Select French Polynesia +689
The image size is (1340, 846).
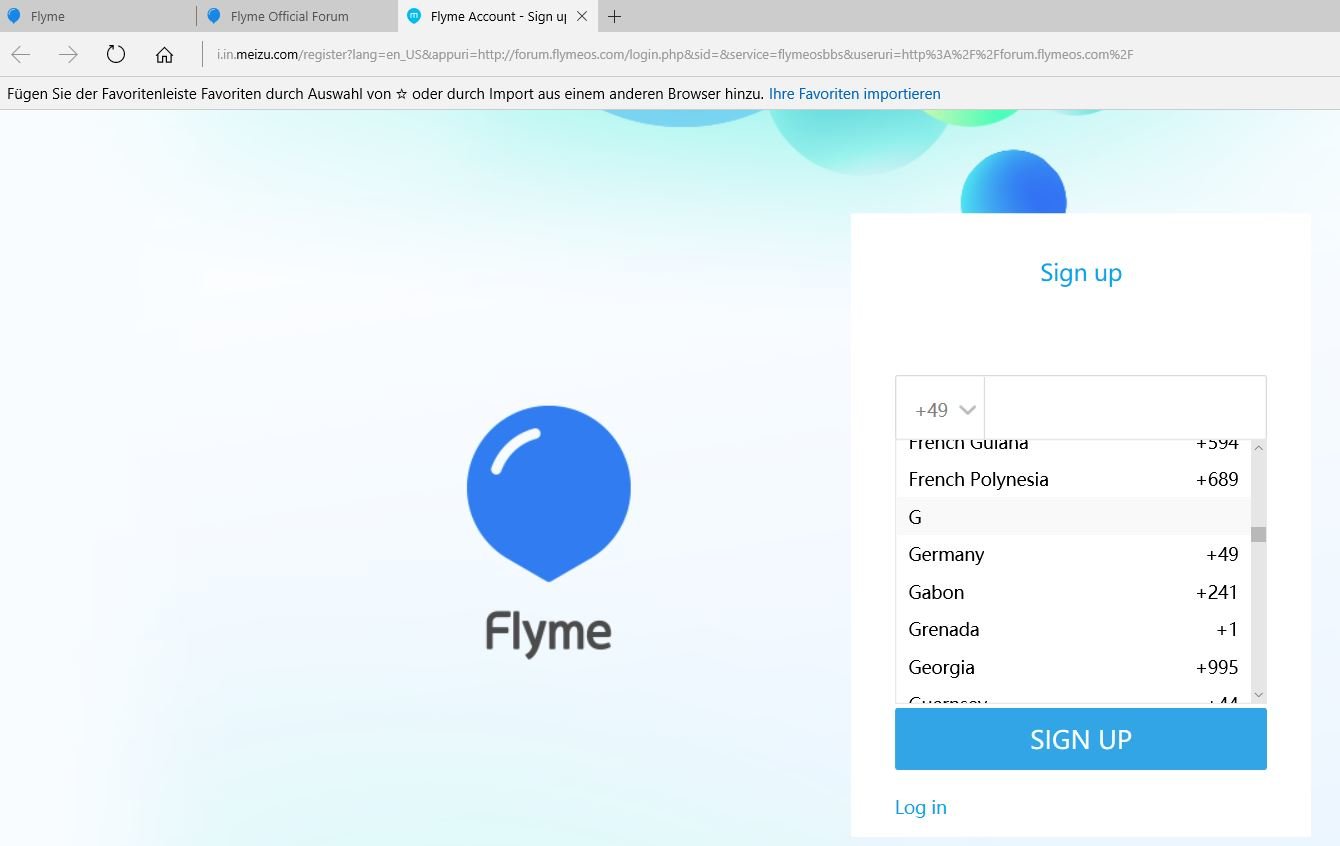[x=1073, y=479]
